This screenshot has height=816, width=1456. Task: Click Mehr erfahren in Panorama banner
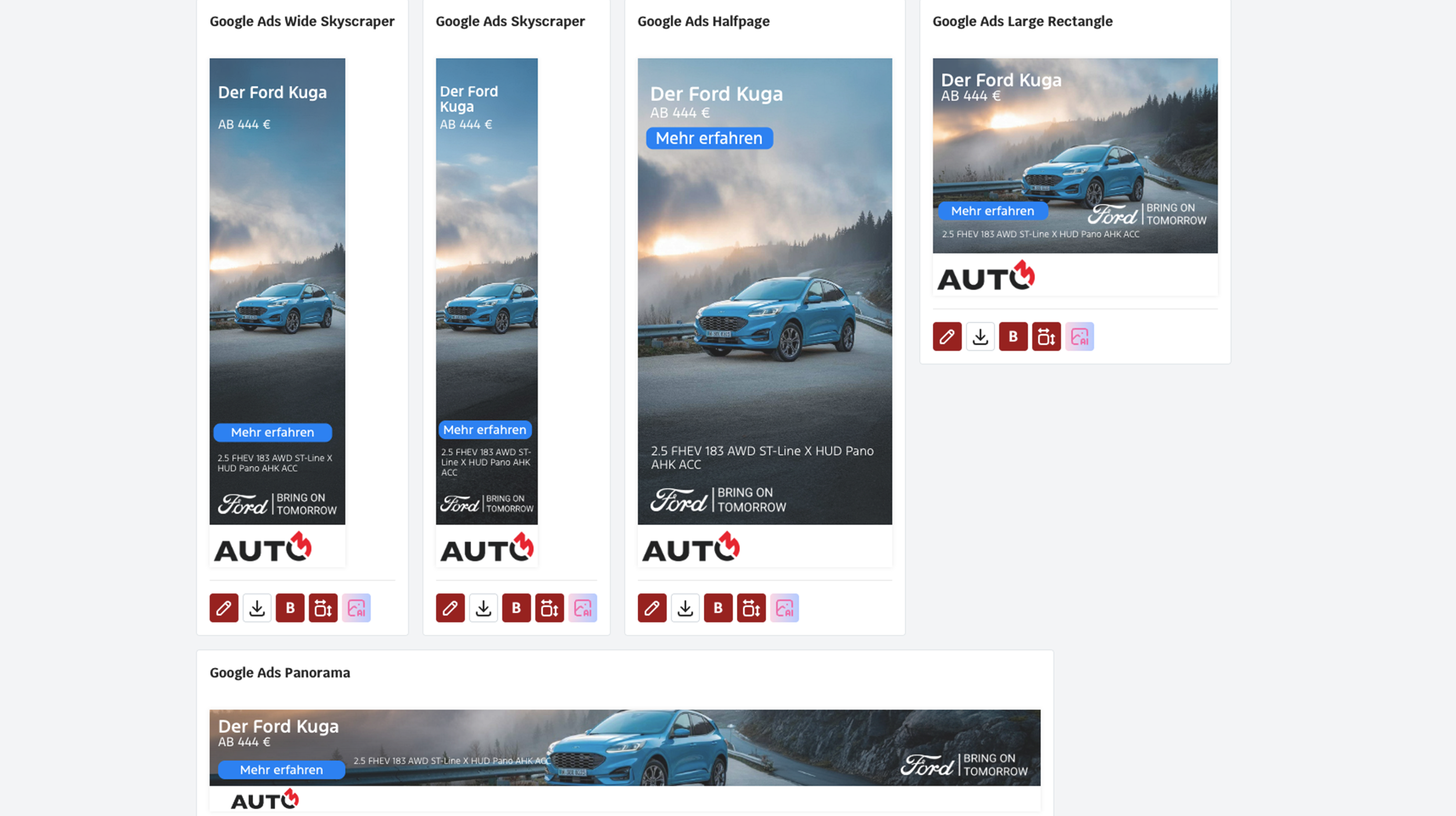pyautogui.click(x=281, y=770)
